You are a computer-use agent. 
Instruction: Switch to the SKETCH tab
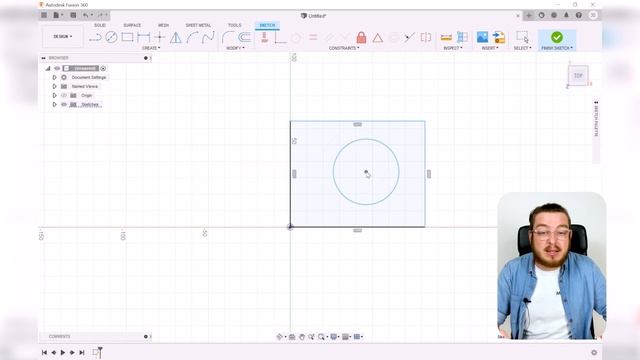coord(267,25)
